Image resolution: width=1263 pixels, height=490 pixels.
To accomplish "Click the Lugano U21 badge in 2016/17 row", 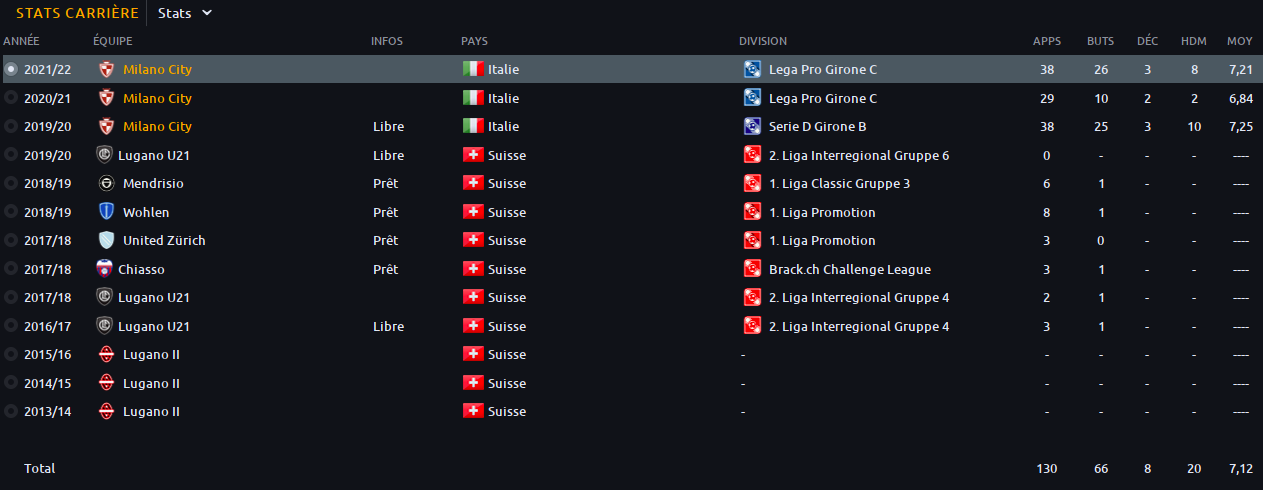I will pyautogui.click(x=103, y=326).
